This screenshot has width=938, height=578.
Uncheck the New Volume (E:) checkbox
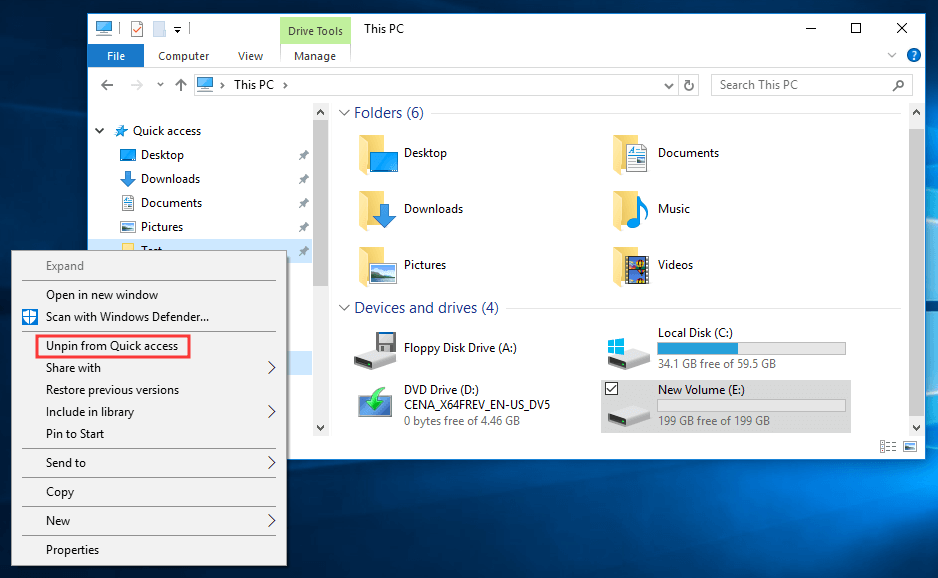[611, 389]
